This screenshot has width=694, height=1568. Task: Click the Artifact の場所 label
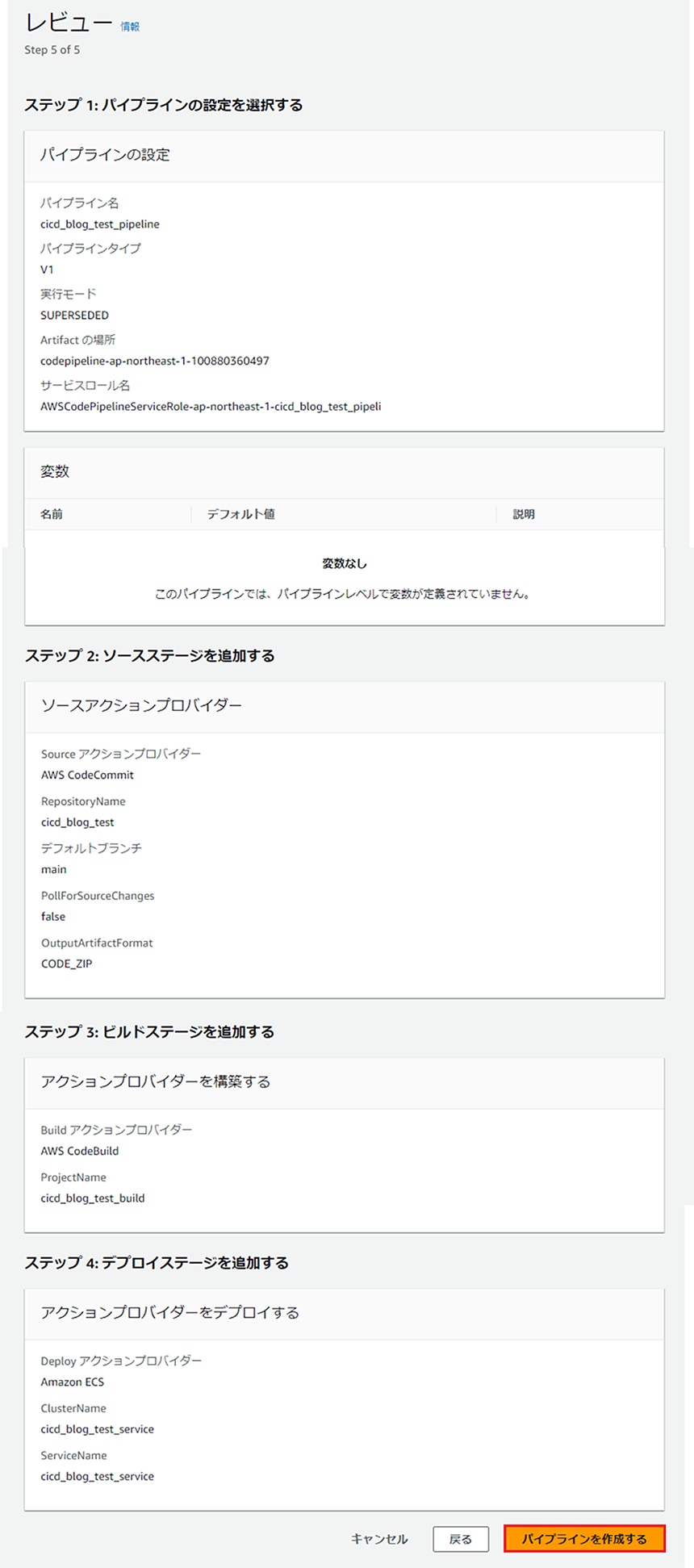pos(78,340)
